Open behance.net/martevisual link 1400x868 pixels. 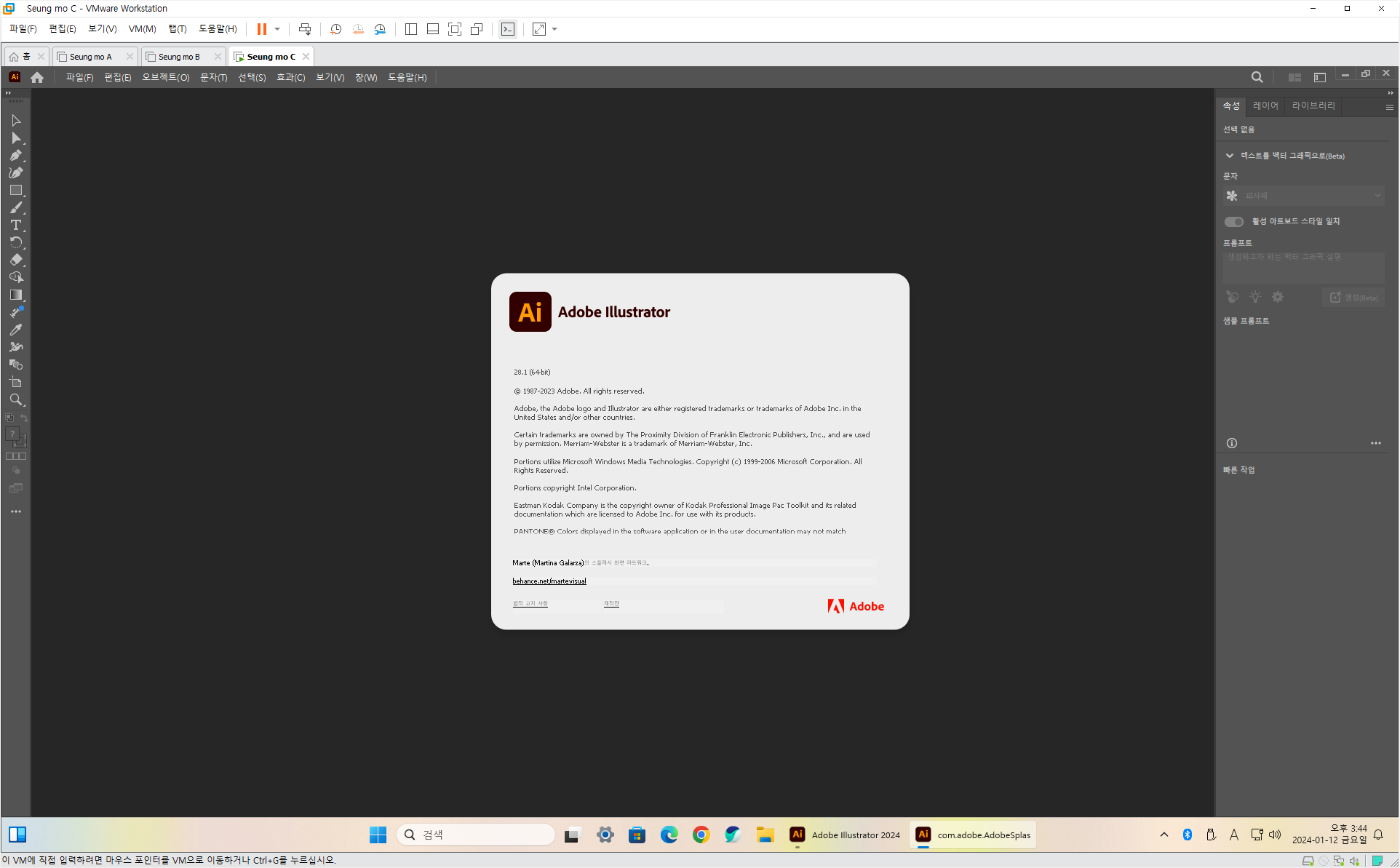pos(549,581)
